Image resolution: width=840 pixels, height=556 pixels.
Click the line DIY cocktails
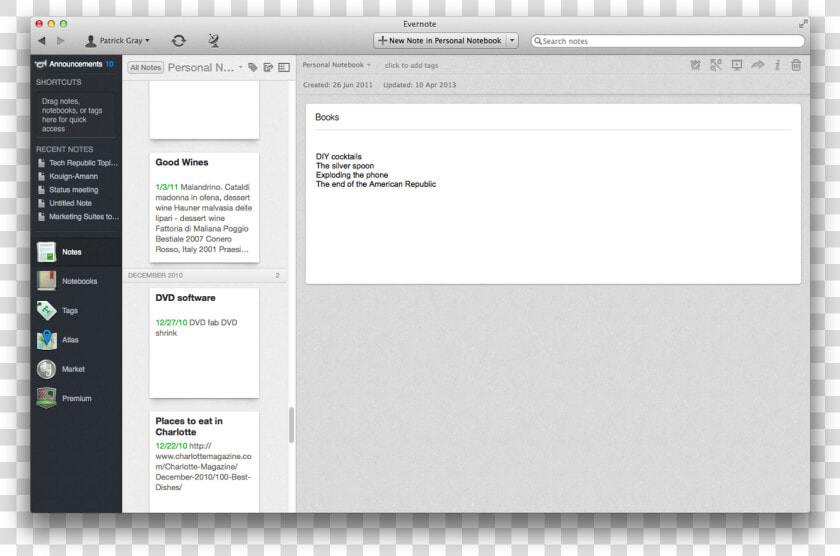(x=339, y=156)
